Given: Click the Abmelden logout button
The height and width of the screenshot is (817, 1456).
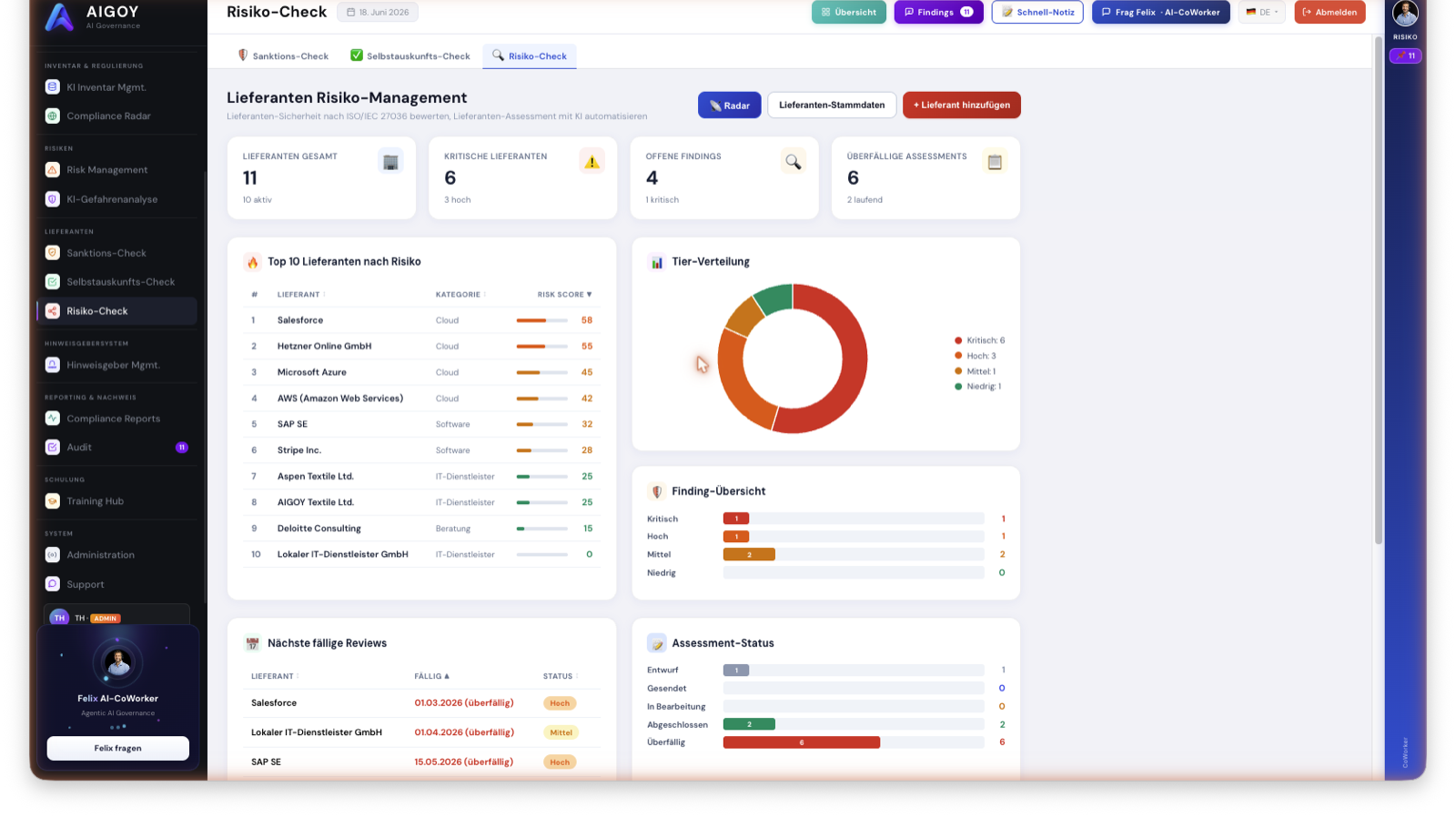Looking at the screenshot, I should pos(1330,13).
